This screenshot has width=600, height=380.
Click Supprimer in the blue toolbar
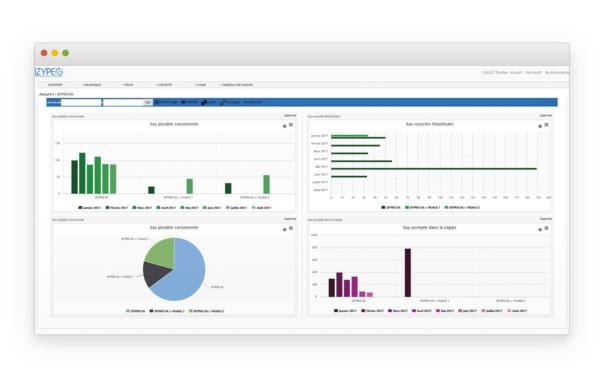pyautogui.click(x=253, y=102)
